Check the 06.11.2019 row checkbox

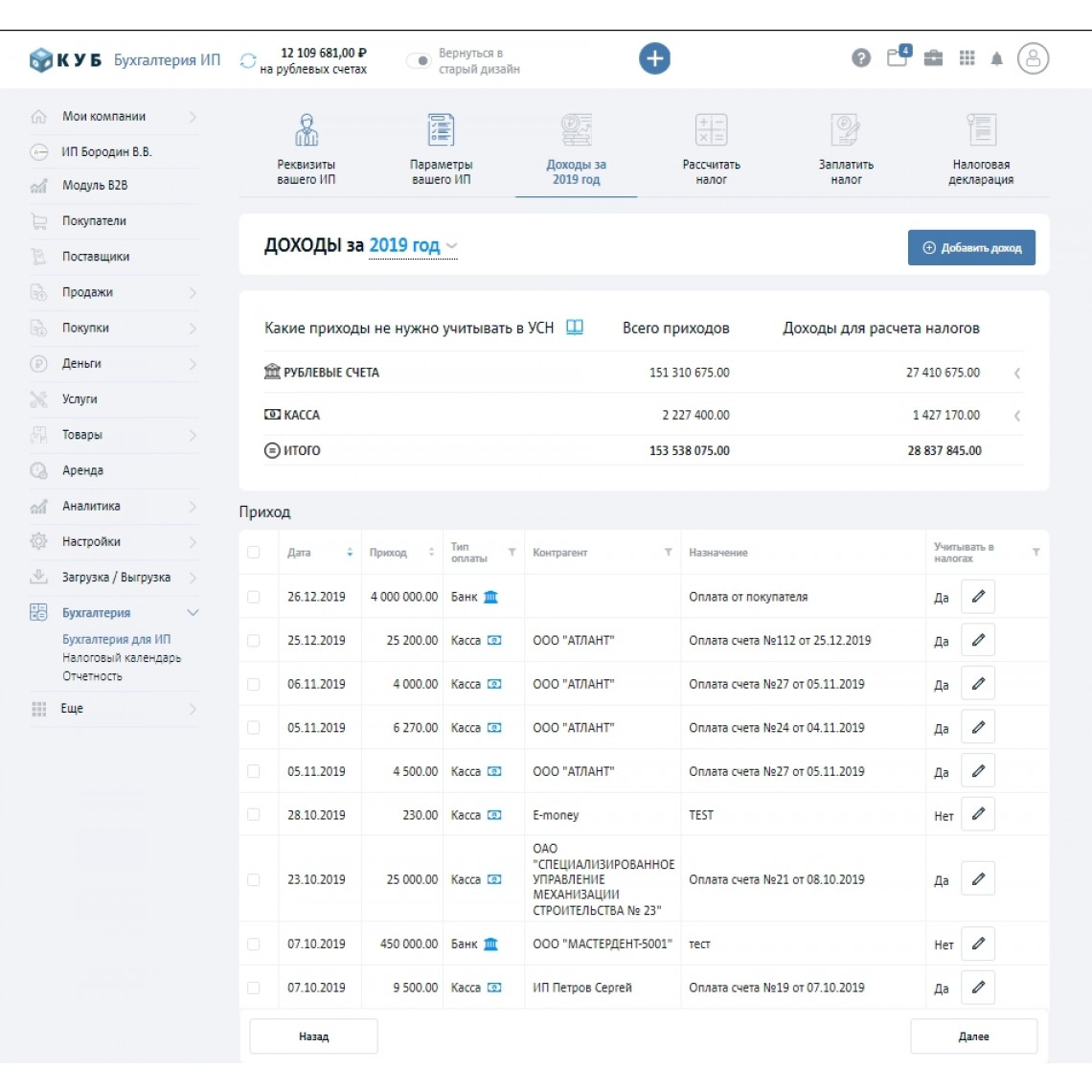coord(254,684)
